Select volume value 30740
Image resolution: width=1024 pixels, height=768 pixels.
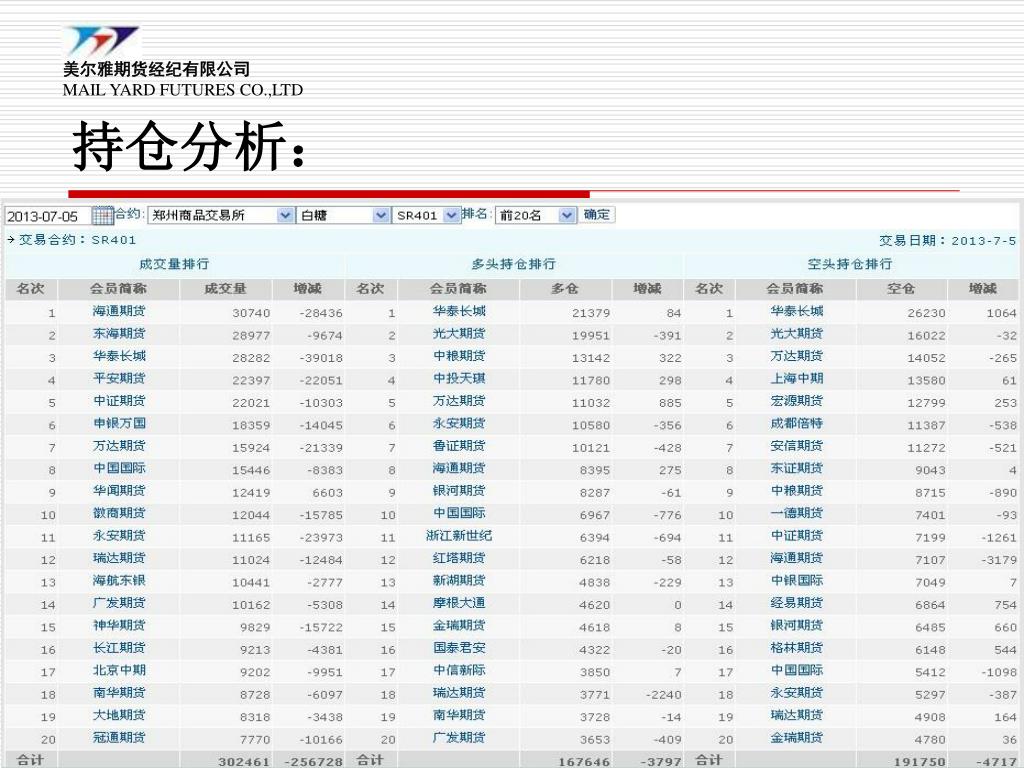pyautogui.click(x=251, y=313)
